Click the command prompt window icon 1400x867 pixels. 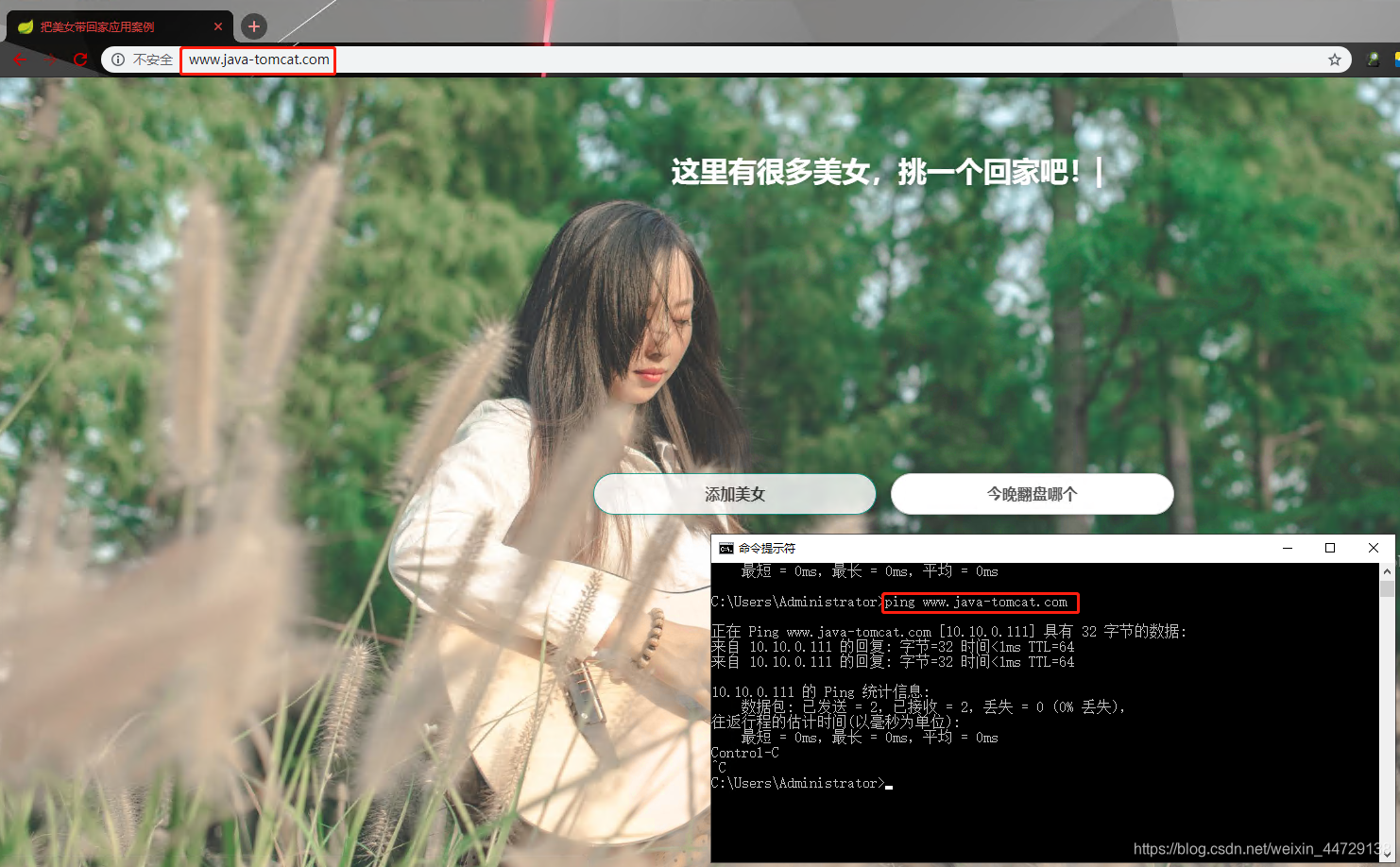click(726, 548)
